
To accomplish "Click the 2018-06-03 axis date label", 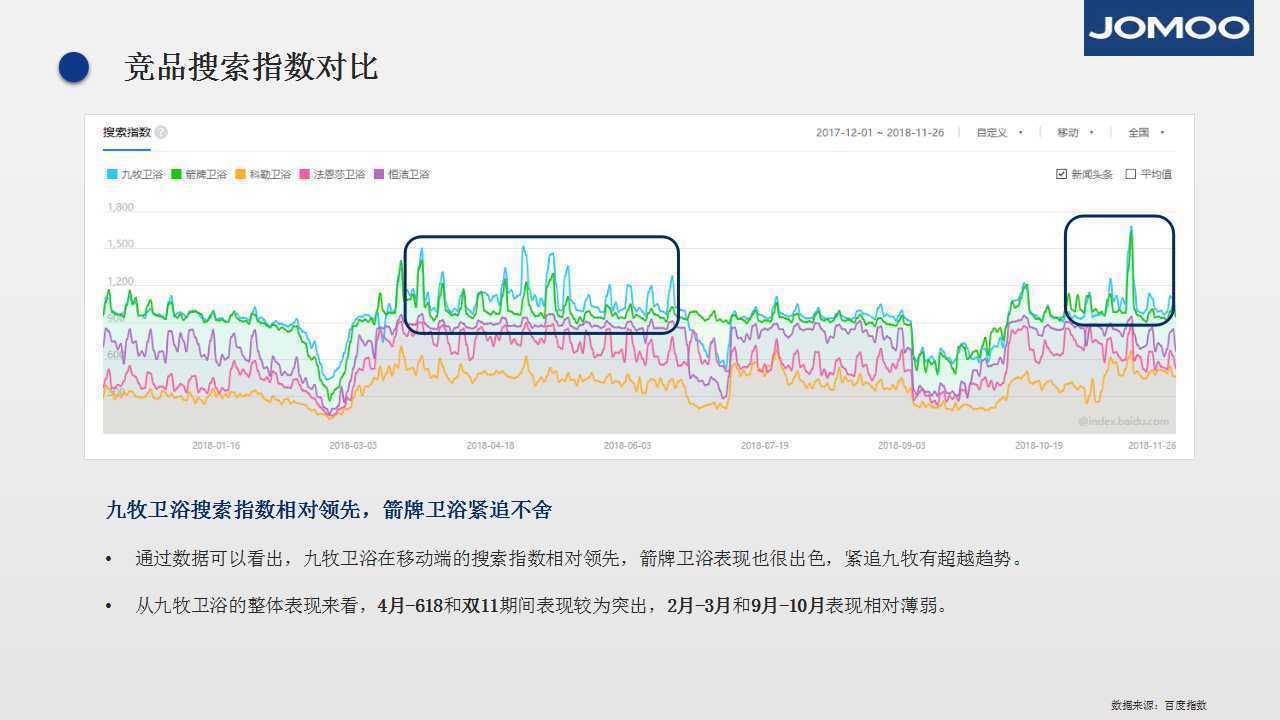I will coord(627,446).
